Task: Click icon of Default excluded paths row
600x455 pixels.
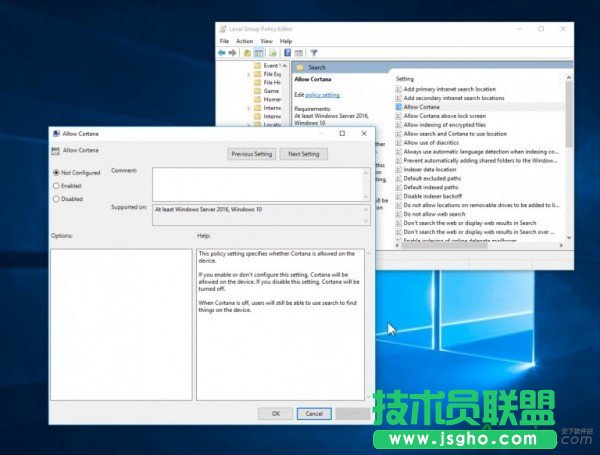Action: pos(399,178)
